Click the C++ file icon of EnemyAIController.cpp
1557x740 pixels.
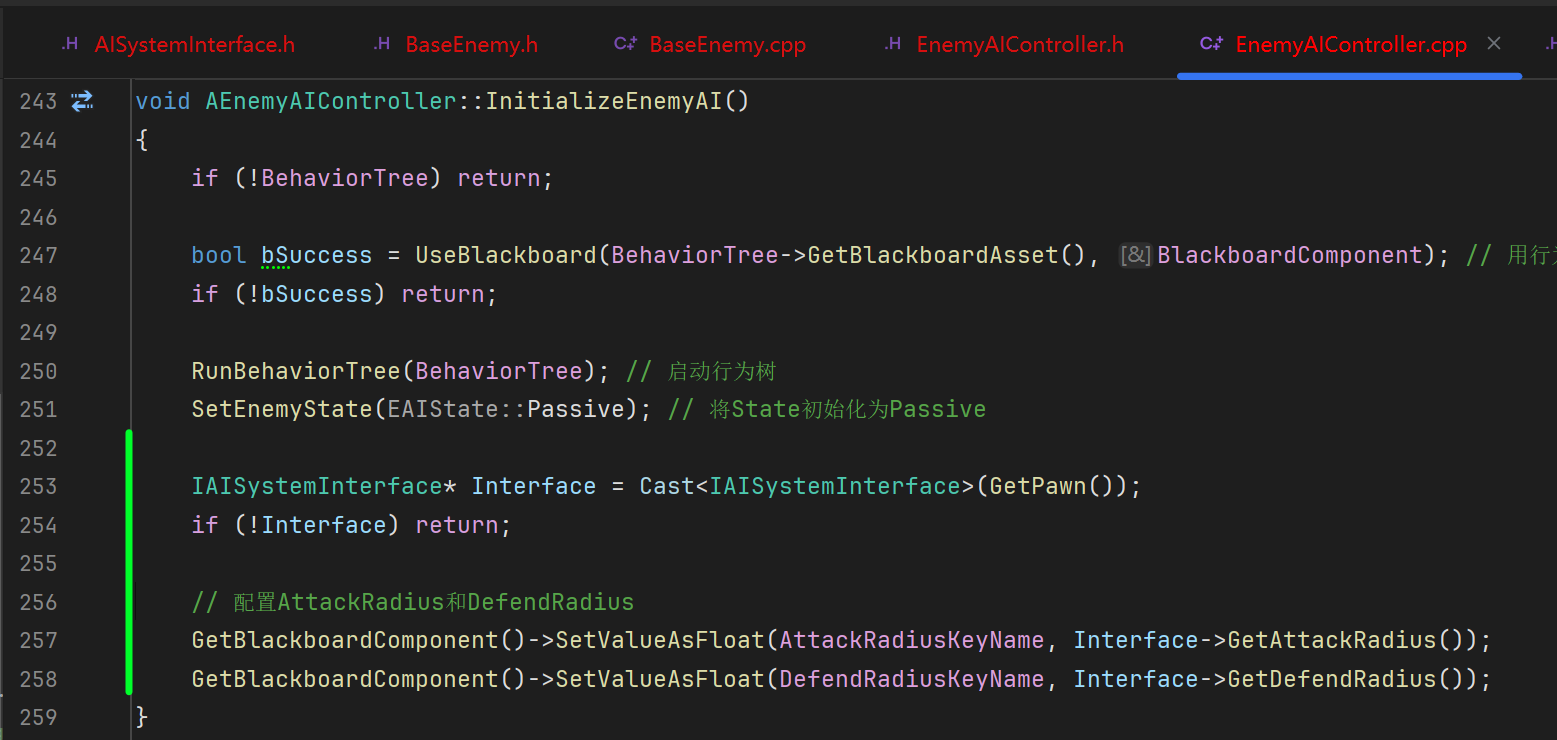(1211, 44)
